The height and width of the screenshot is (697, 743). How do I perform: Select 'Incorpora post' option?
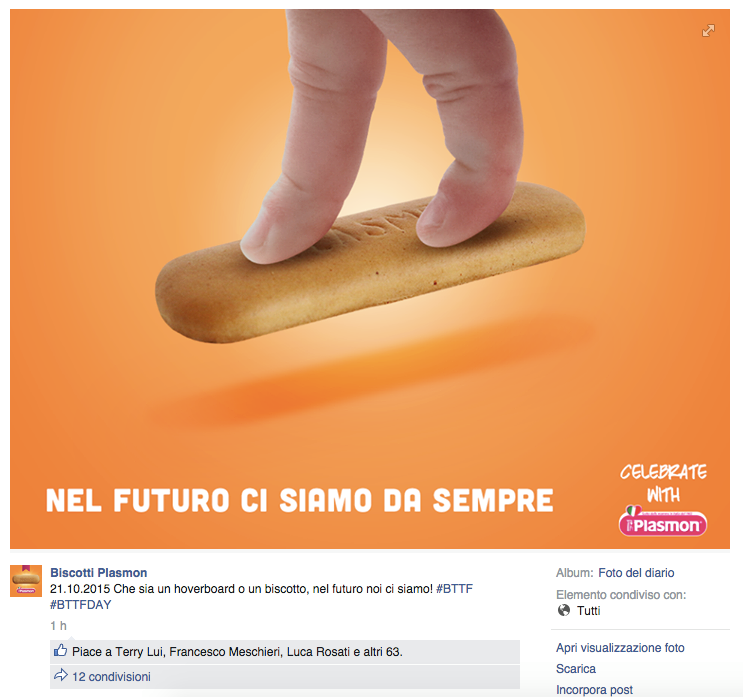594,689
